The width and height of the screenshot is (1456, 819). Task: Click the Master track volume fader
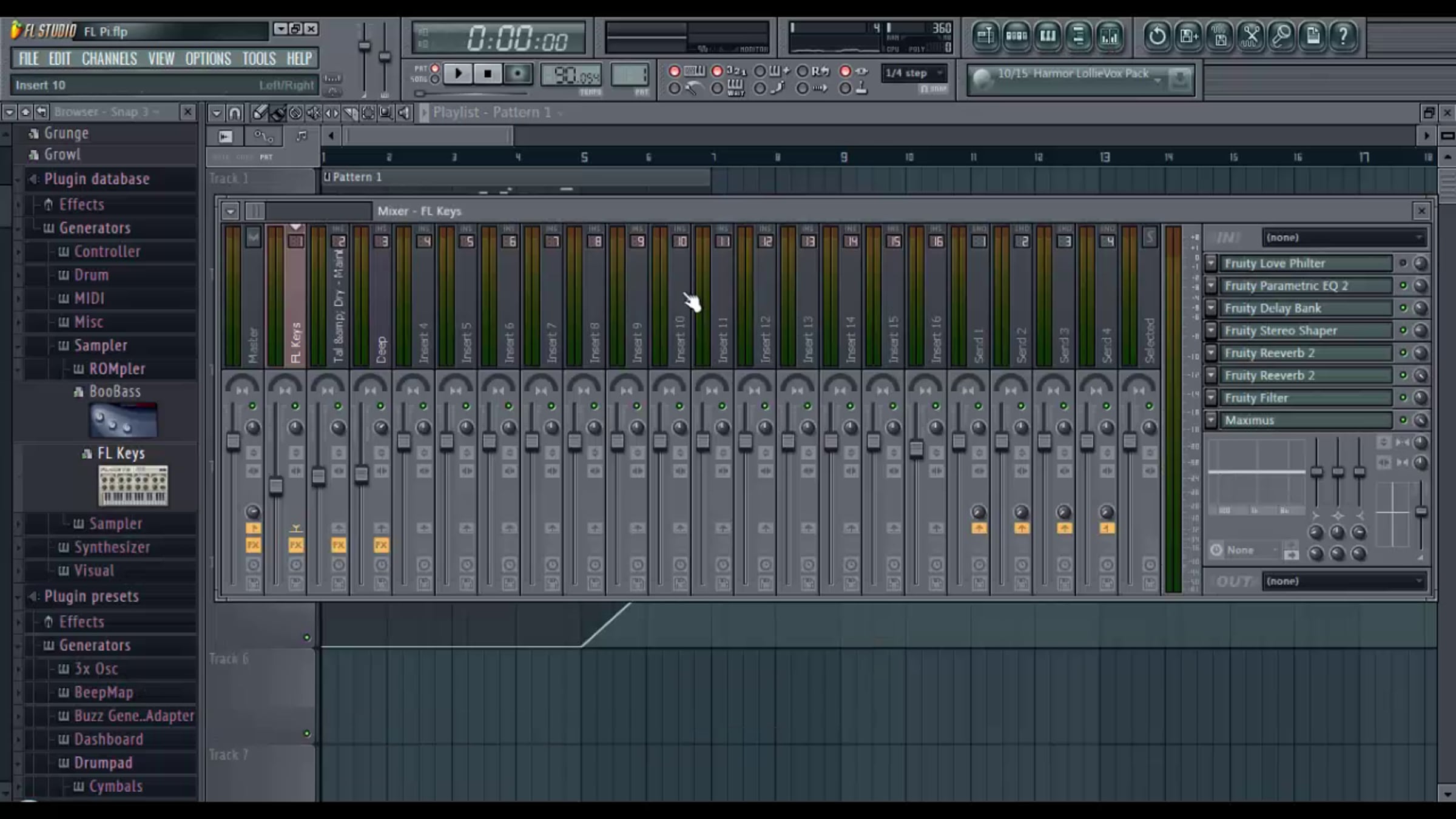[x=233, y=441]
